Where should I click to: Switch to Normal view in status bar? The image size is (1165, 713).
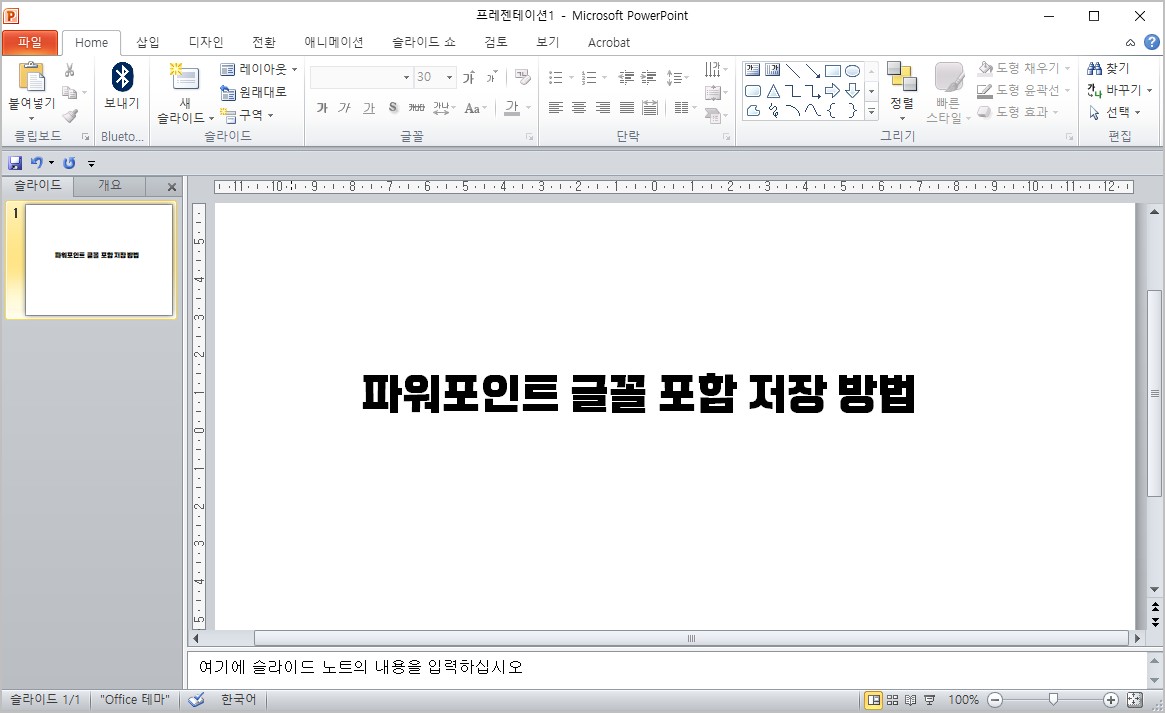tap(874, 700)
